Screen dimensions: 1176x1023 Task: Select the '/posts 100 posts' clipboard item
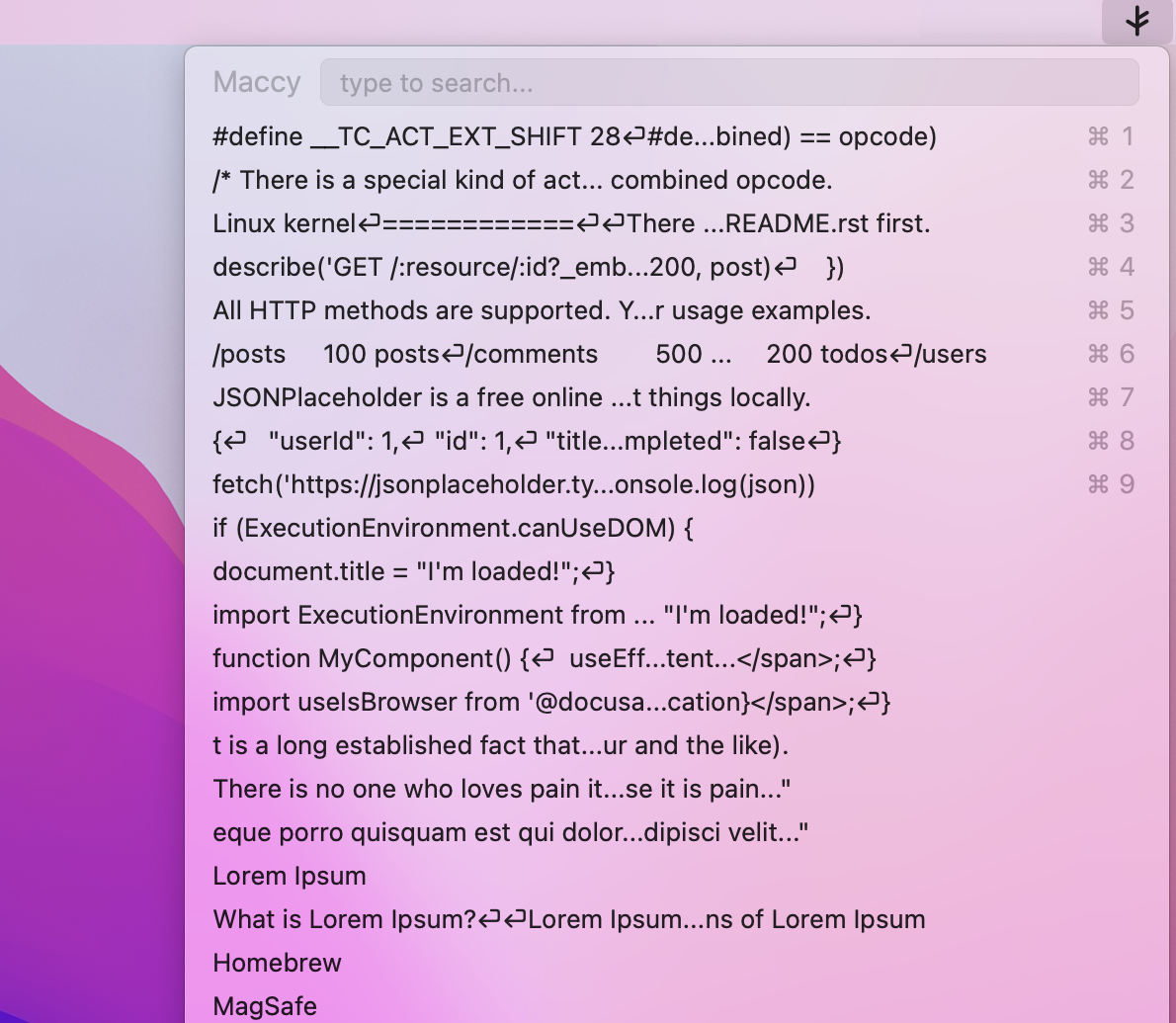pos(677,354)
